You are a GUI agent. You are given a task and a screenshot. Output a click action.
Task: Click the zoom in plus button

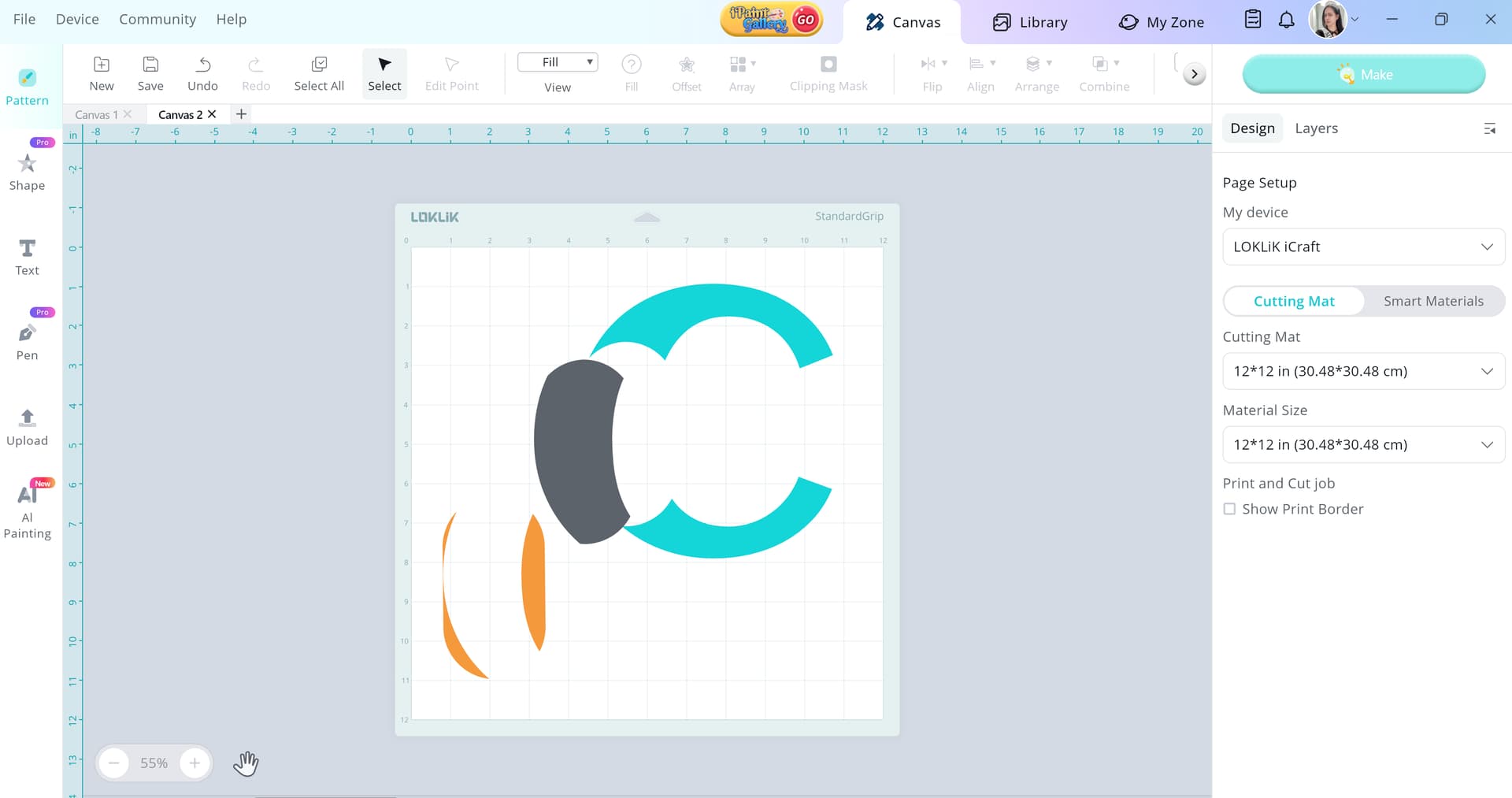pyautogui.click(x=195, y=763)
